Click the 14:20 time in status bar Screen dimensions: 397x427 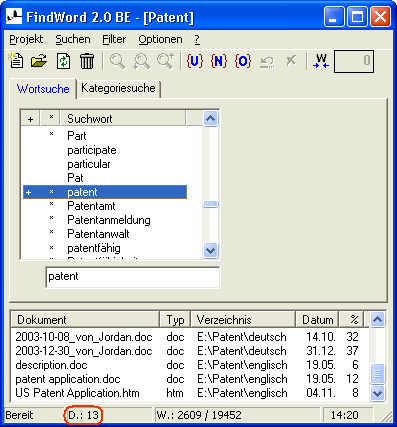click(345, 415)
